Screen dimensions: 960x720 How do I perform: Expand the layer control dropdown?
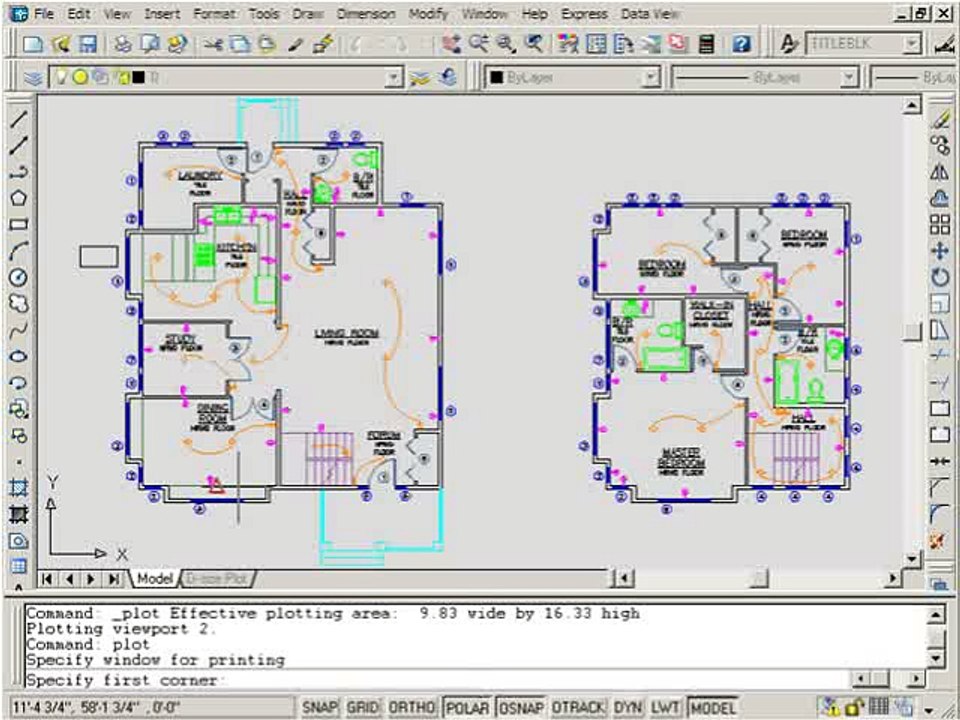[395, 78]
